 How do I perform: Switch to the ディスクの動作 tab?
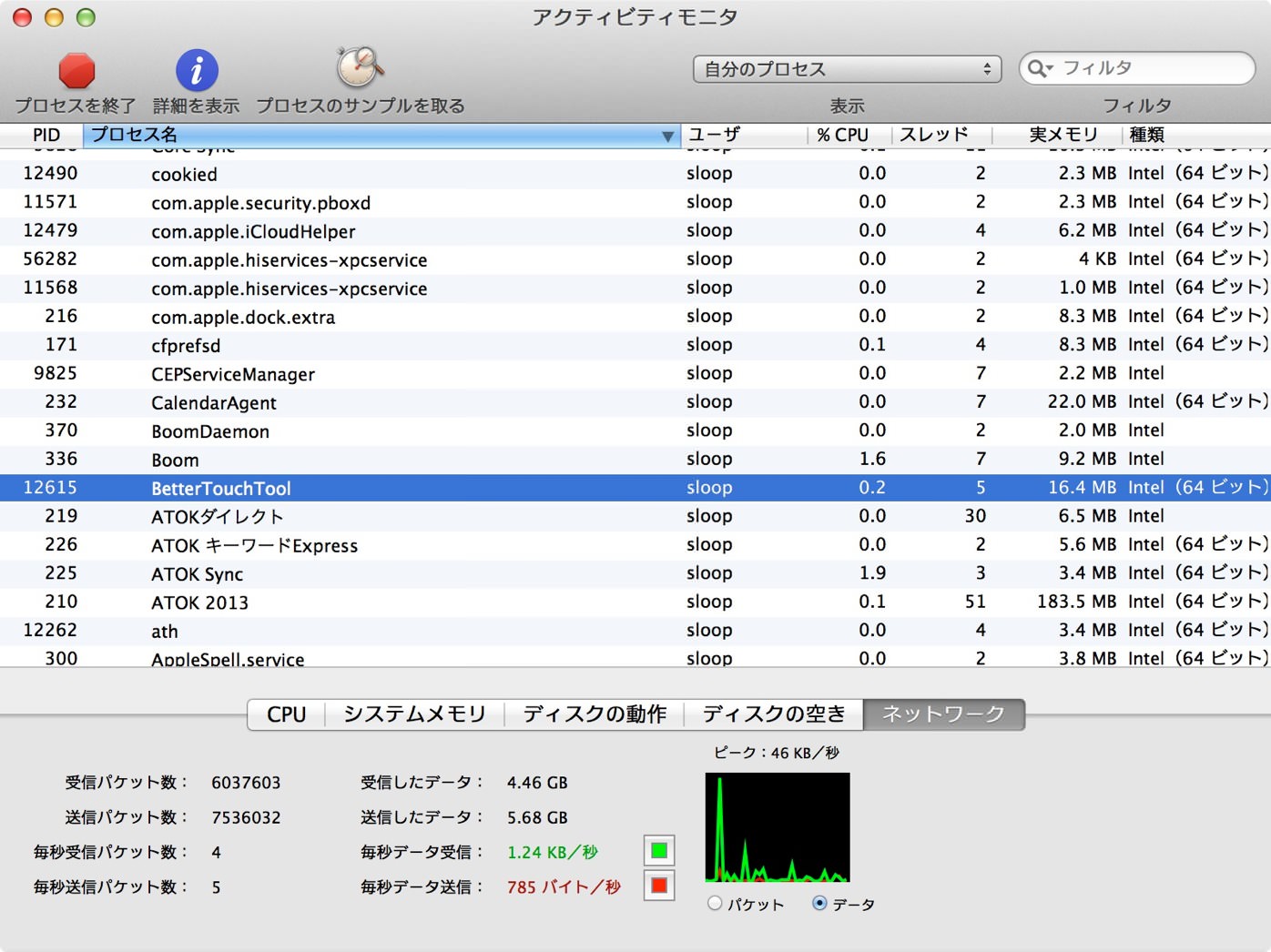[x=594, y=714]
